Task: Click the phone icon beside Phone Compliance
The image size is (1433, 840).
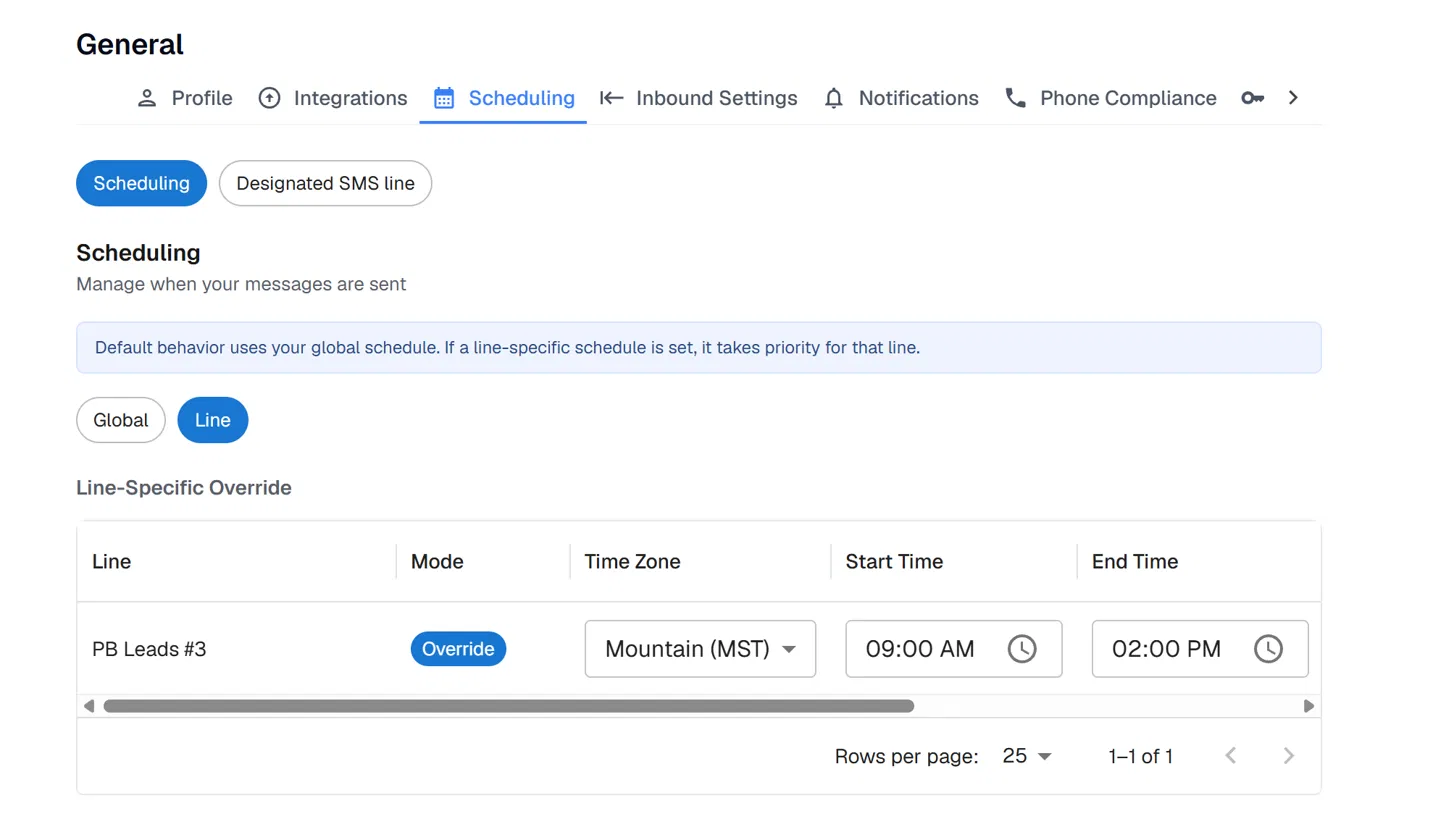Action: (1016, 98)
